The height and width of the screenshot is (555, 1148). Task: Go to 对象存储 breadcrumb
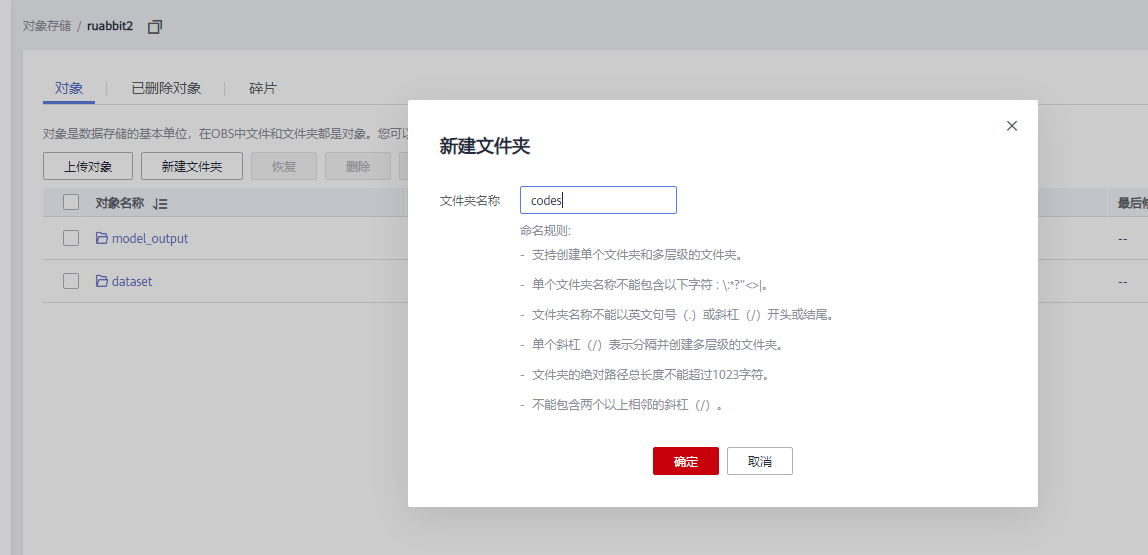47,26
